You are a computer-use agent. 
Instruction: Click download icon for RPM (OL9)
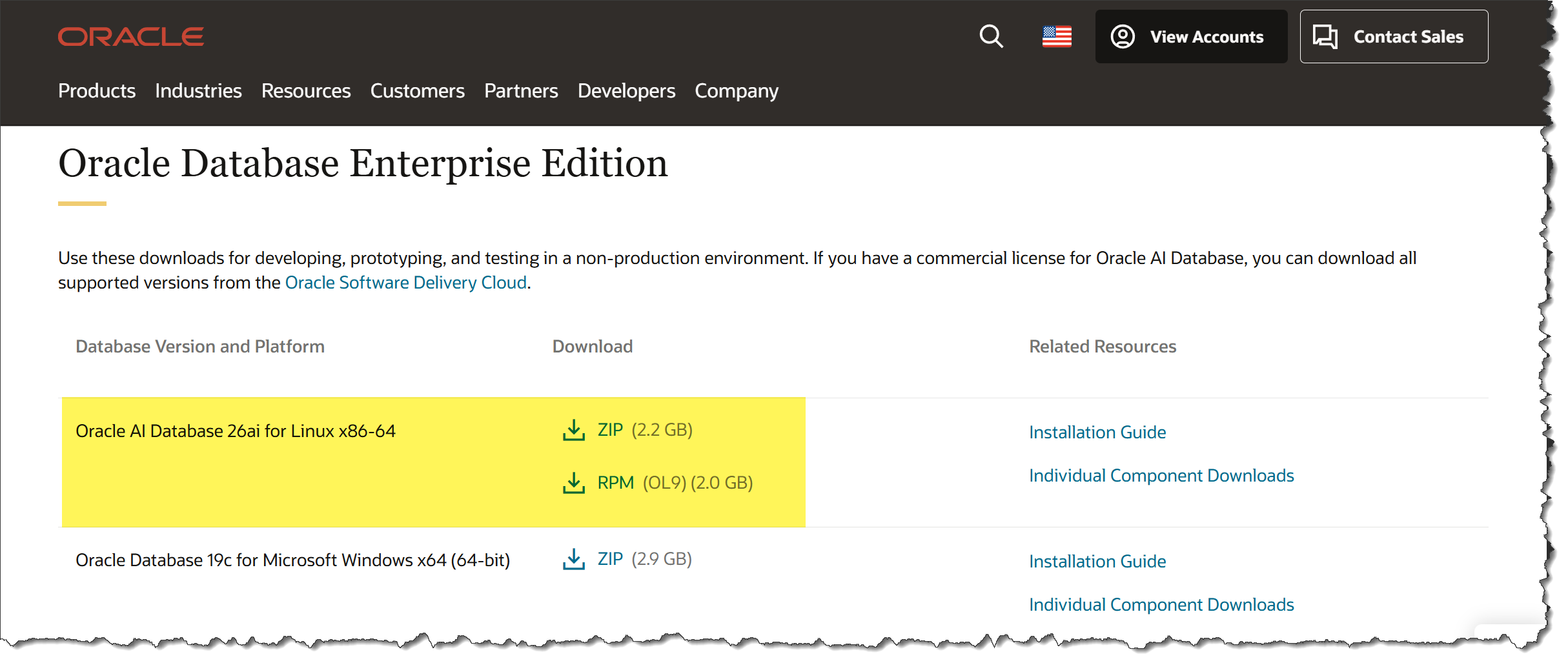[573, 483]
